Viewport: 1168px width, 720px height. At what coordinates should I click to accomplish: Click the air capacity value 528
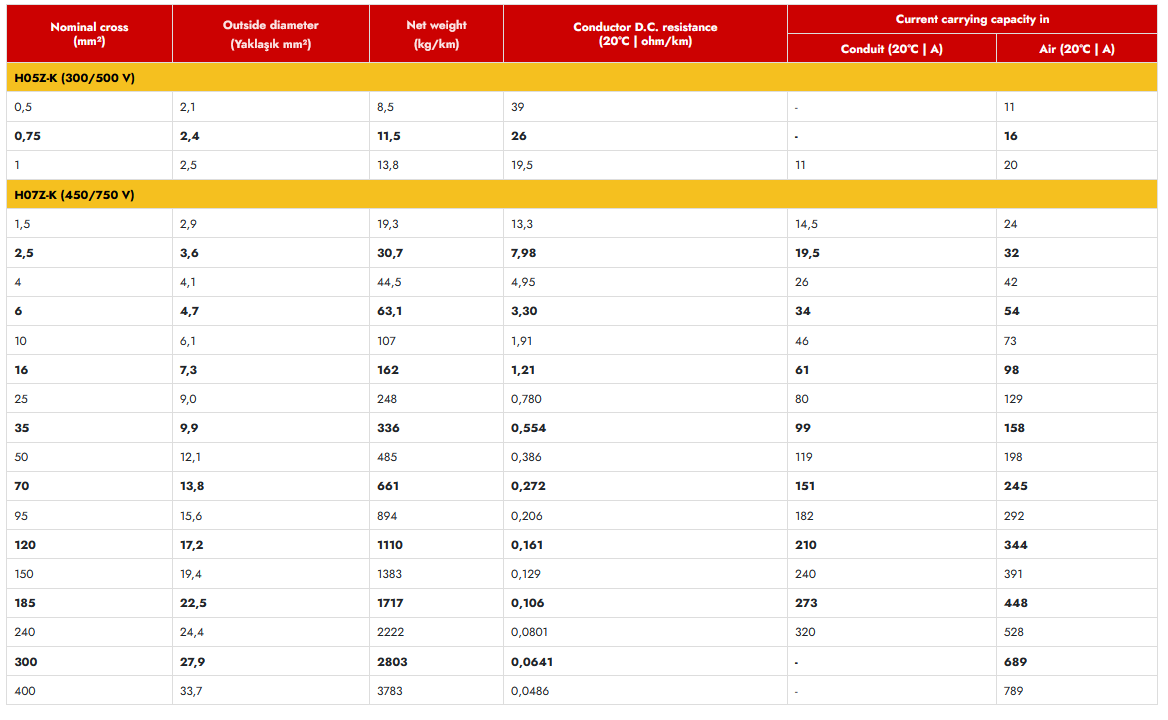click(x=1013, y=632)
